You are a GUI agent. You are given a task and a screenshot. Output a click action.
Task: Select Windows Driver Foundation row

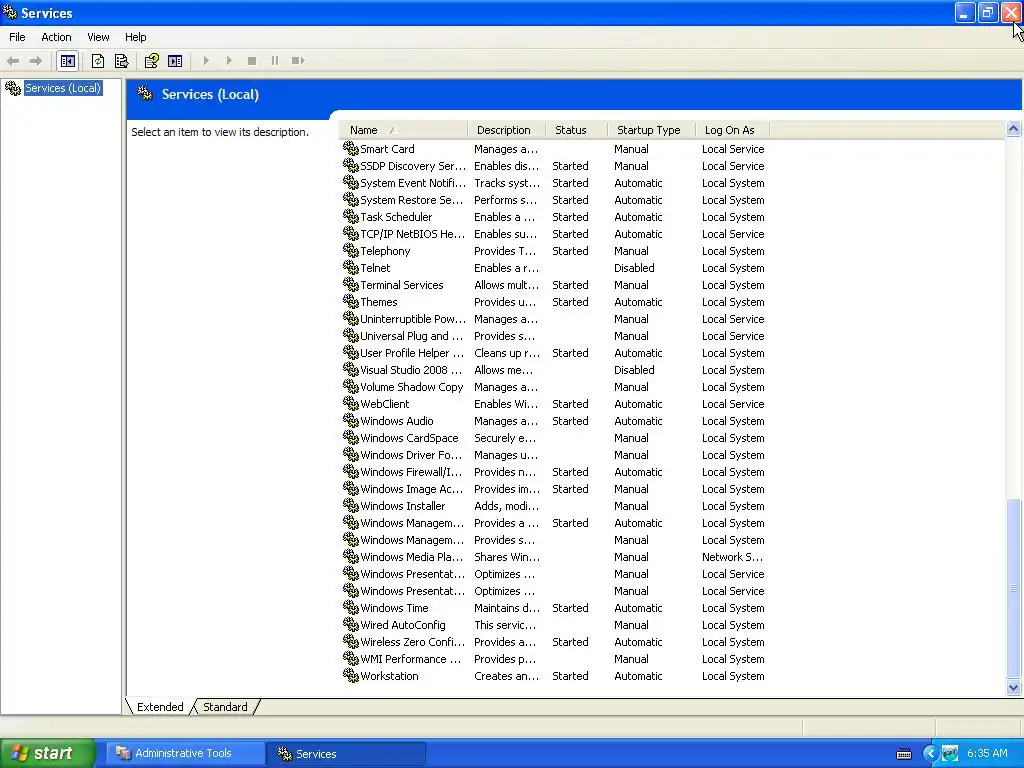pyautogui.click(x=554, y=455)
